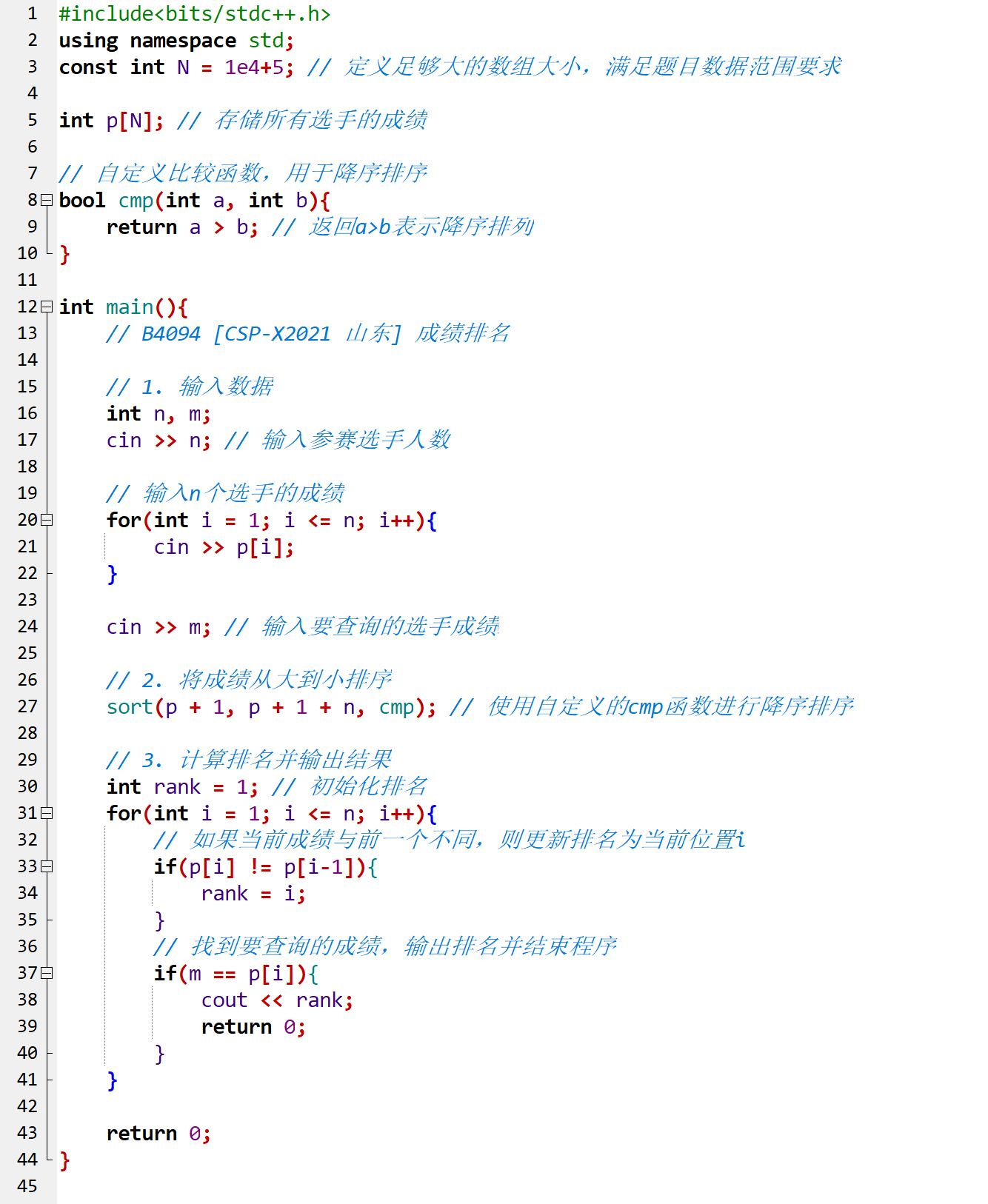Click the 'int rank = 1;' declaration

[183, 787]
